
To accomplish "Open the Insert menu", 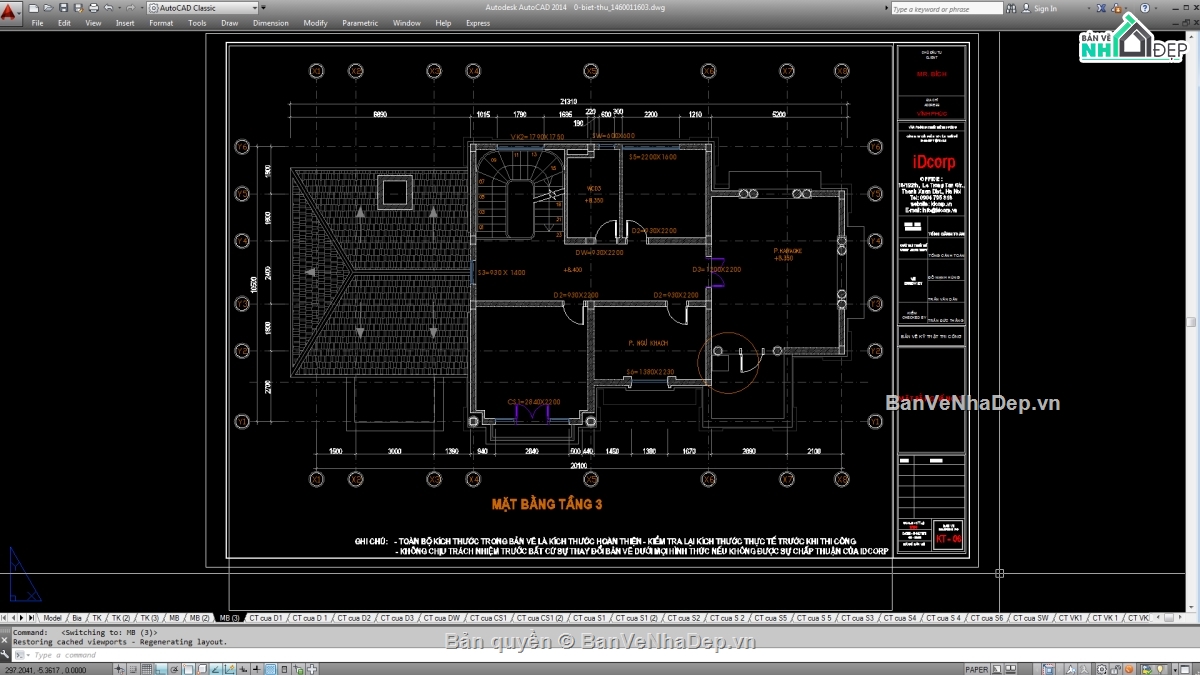I will 125,23.
